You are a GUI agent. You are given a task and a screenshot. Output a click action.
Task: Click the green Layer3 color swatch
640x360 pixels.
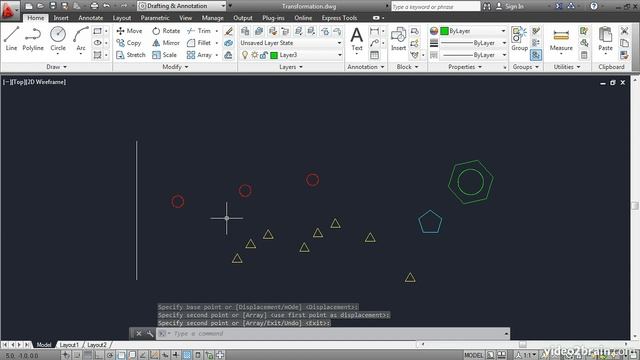point(274,55)
